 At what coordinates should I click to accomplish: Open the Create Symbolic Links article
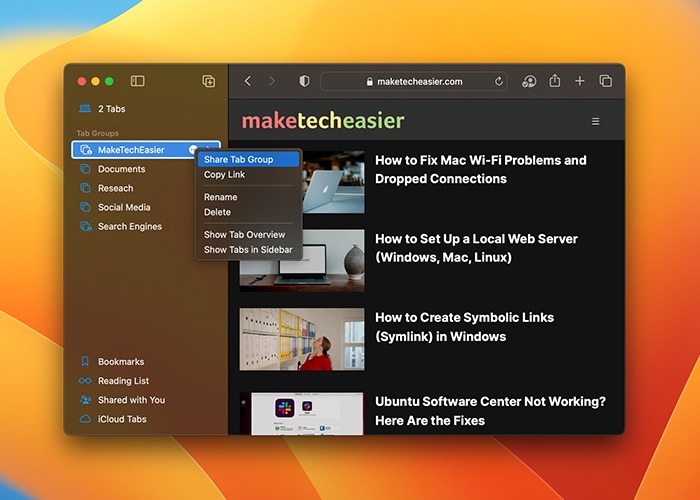464,327
